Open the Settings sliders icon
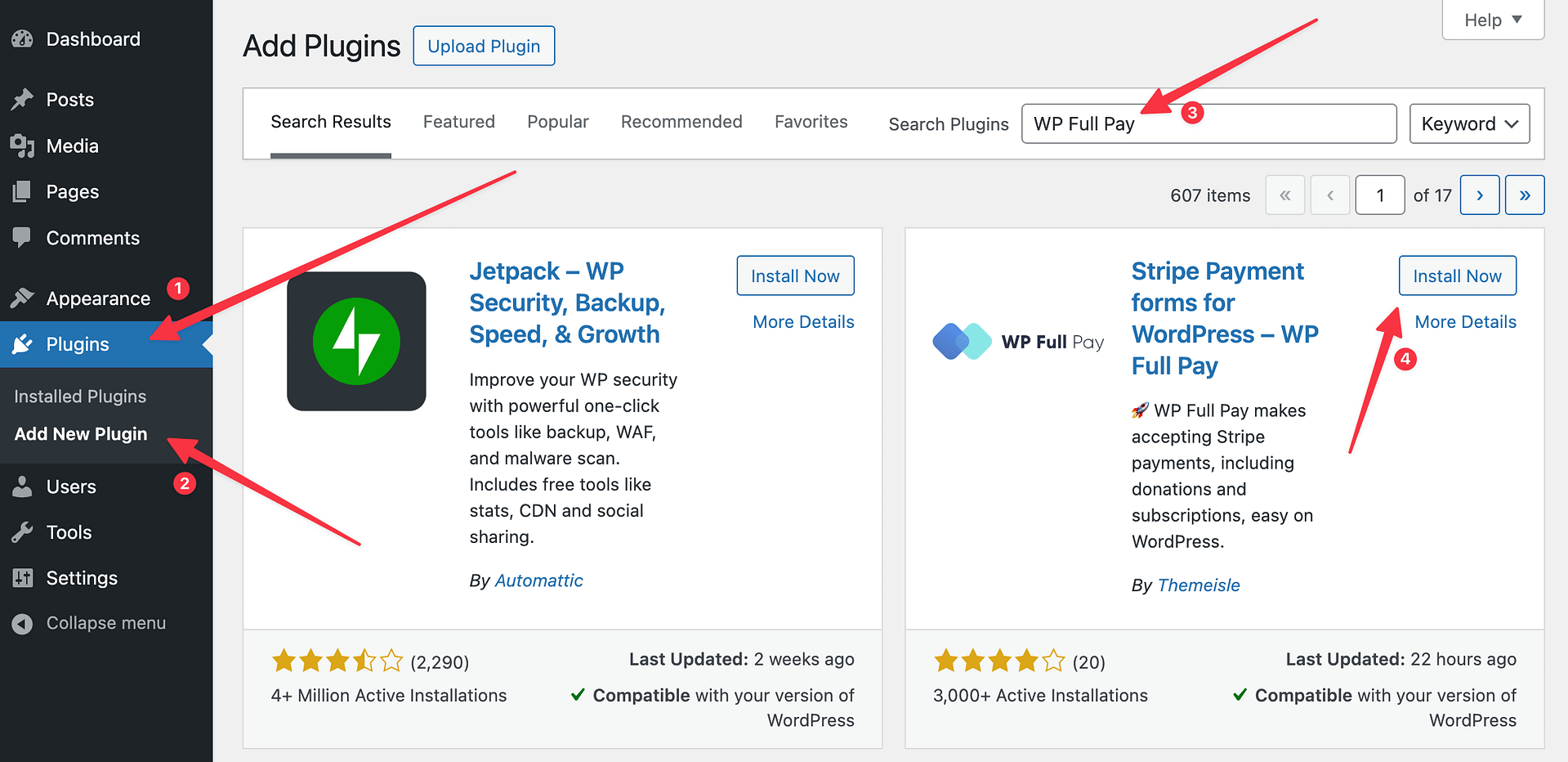 click(x=23, y=577)
